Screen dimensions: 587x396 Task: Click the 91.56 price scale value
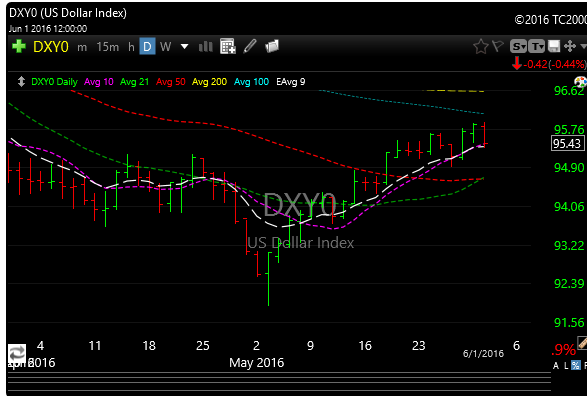569,323
